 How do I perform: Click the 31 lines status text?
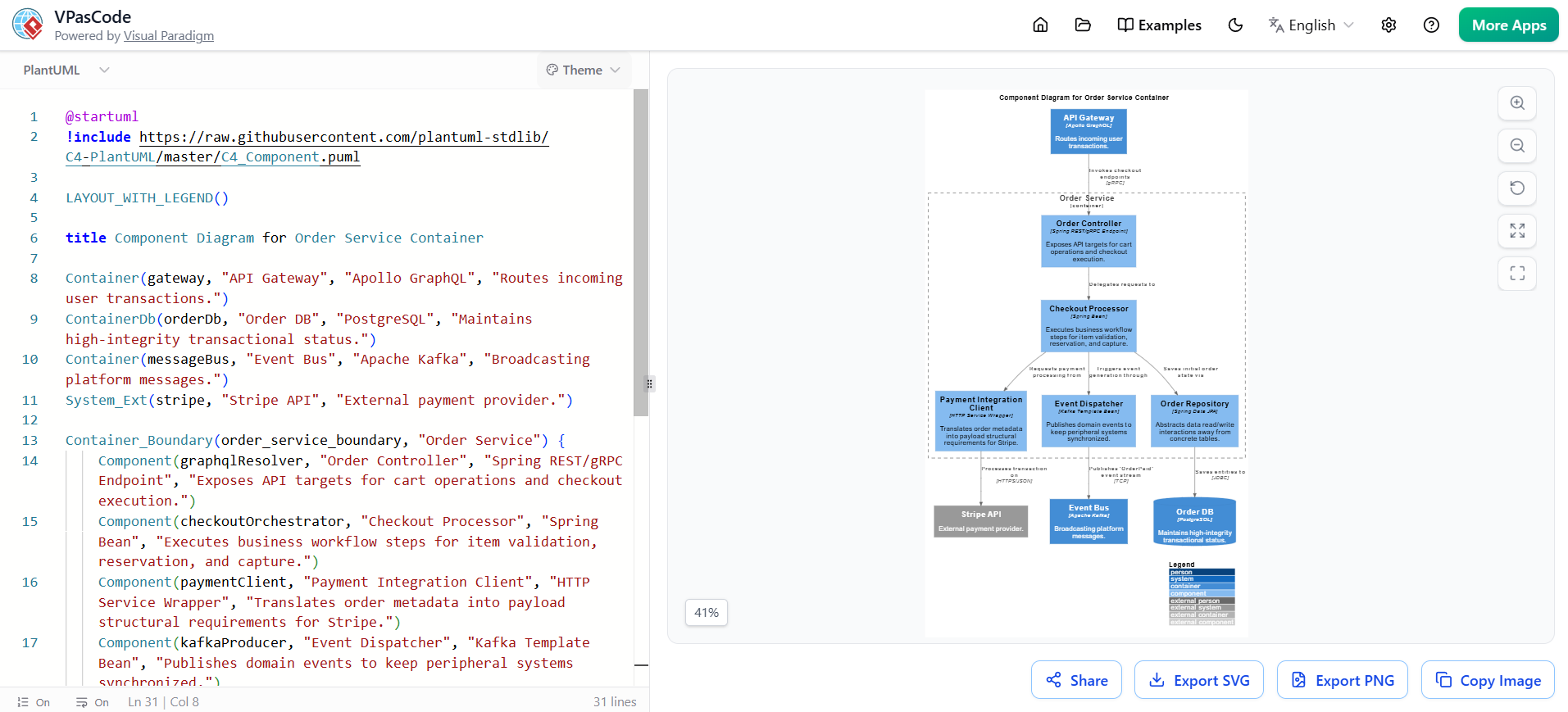pos(615,702)
